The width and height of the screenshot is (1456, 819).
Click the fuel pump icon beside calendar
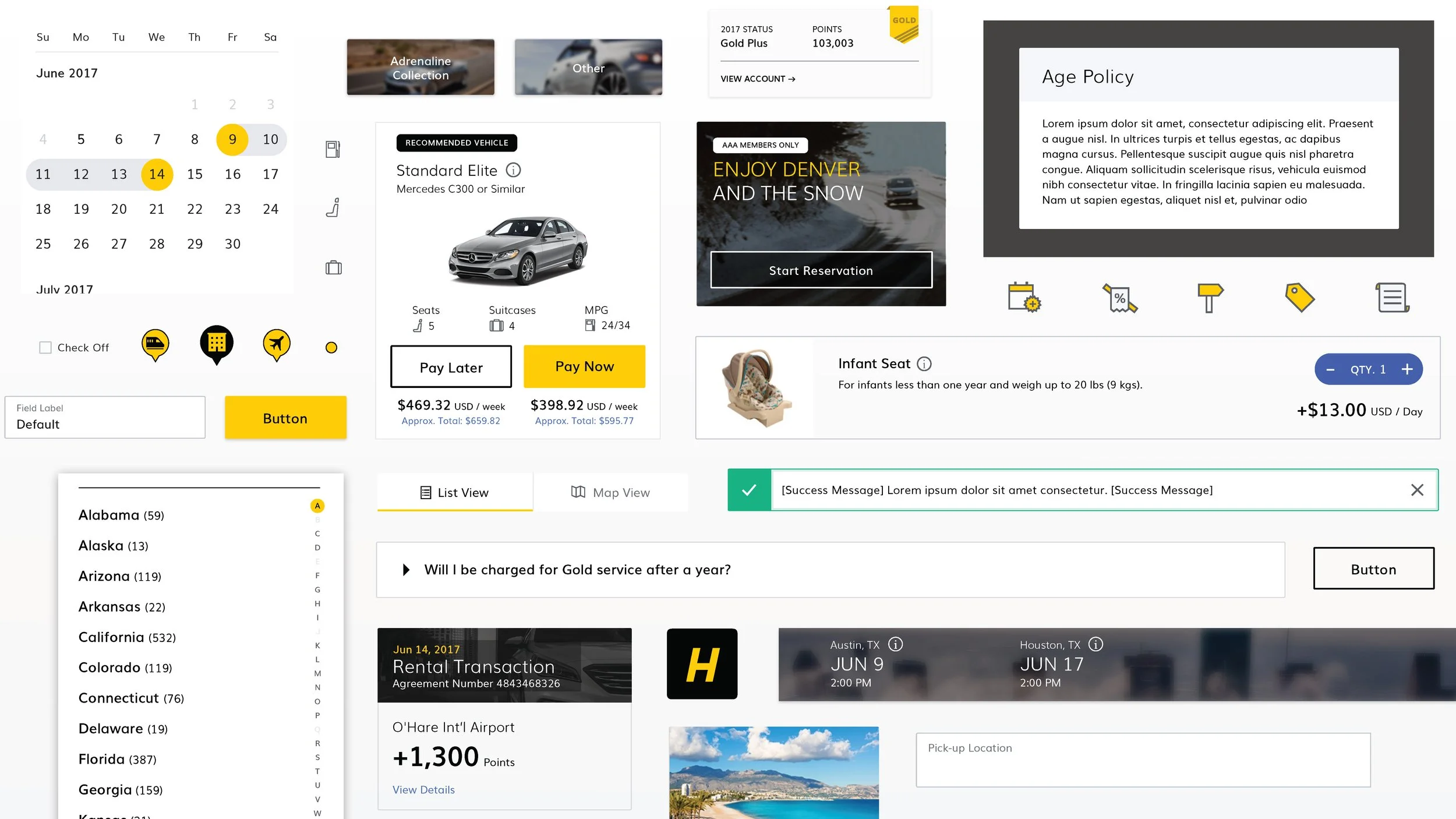(333, 149)
